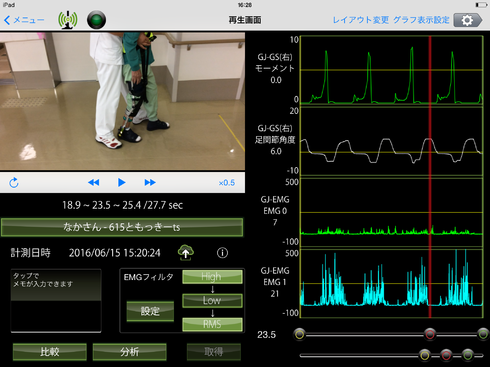The image size is (490, 367).
Task: Click the GJ-EMG EMG 1 graph
Action: click(x=392, y=283)
